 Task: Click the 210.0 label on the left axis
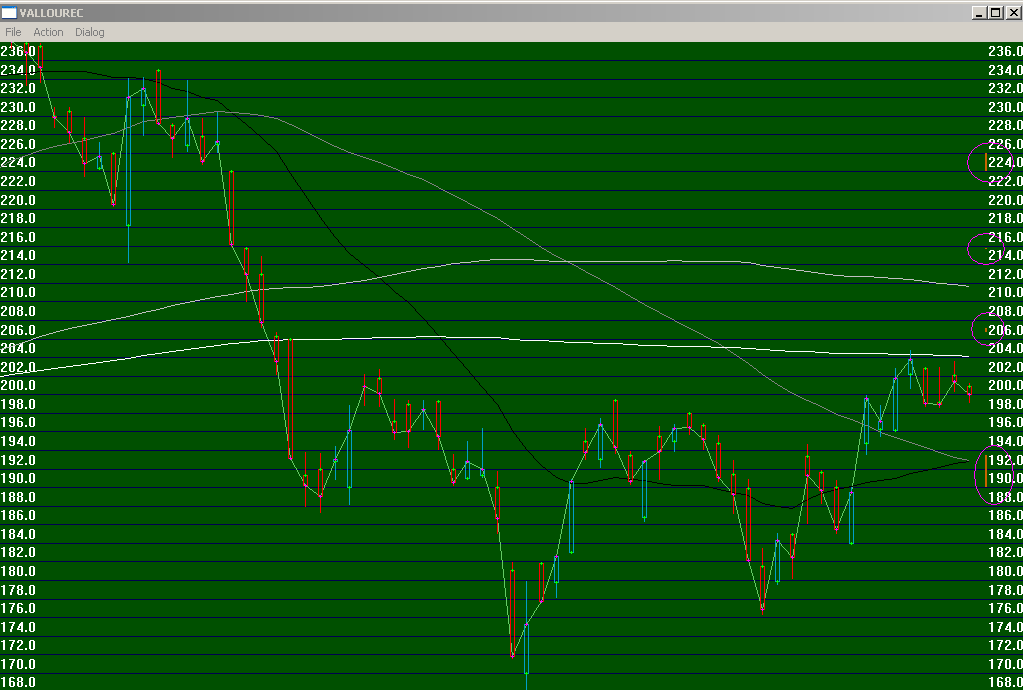[x=18, y=292]
